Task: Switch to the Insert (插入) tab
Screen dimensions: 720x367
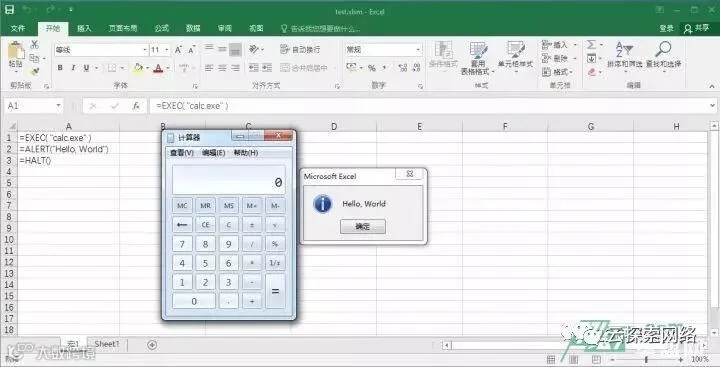Action: pyautogui.click(x=84, y=28)
